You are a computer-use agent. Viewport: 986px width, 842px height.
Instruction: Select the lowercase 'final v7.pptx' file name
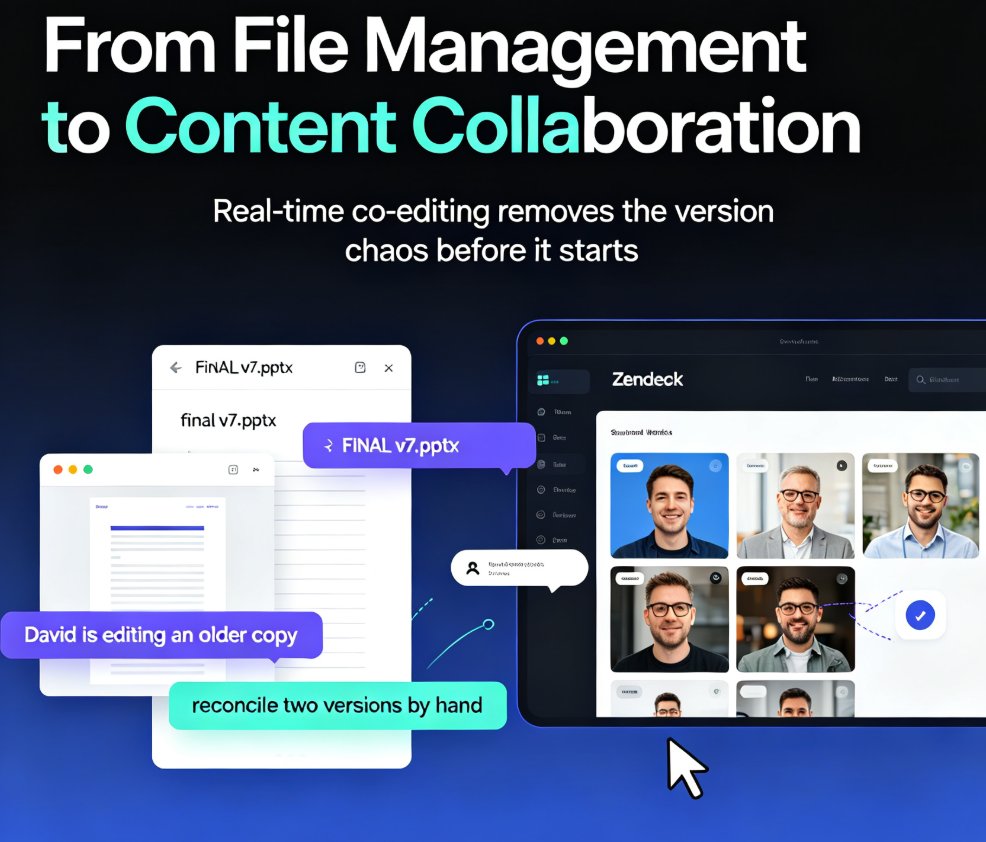click(x=228, y=420)
